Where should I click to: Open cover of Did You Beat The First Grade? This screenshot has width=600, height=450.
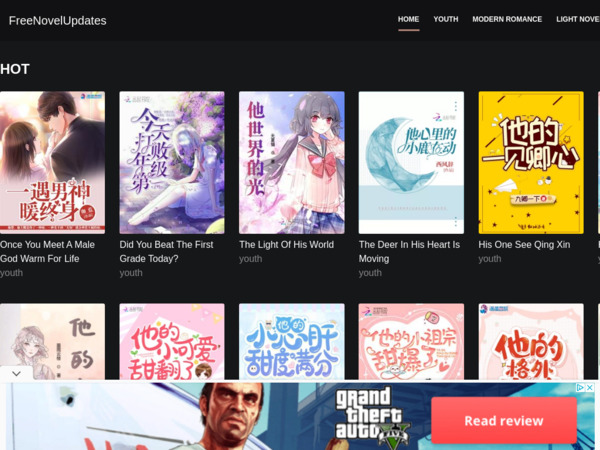pyautogui.click(x=171, y=162)
